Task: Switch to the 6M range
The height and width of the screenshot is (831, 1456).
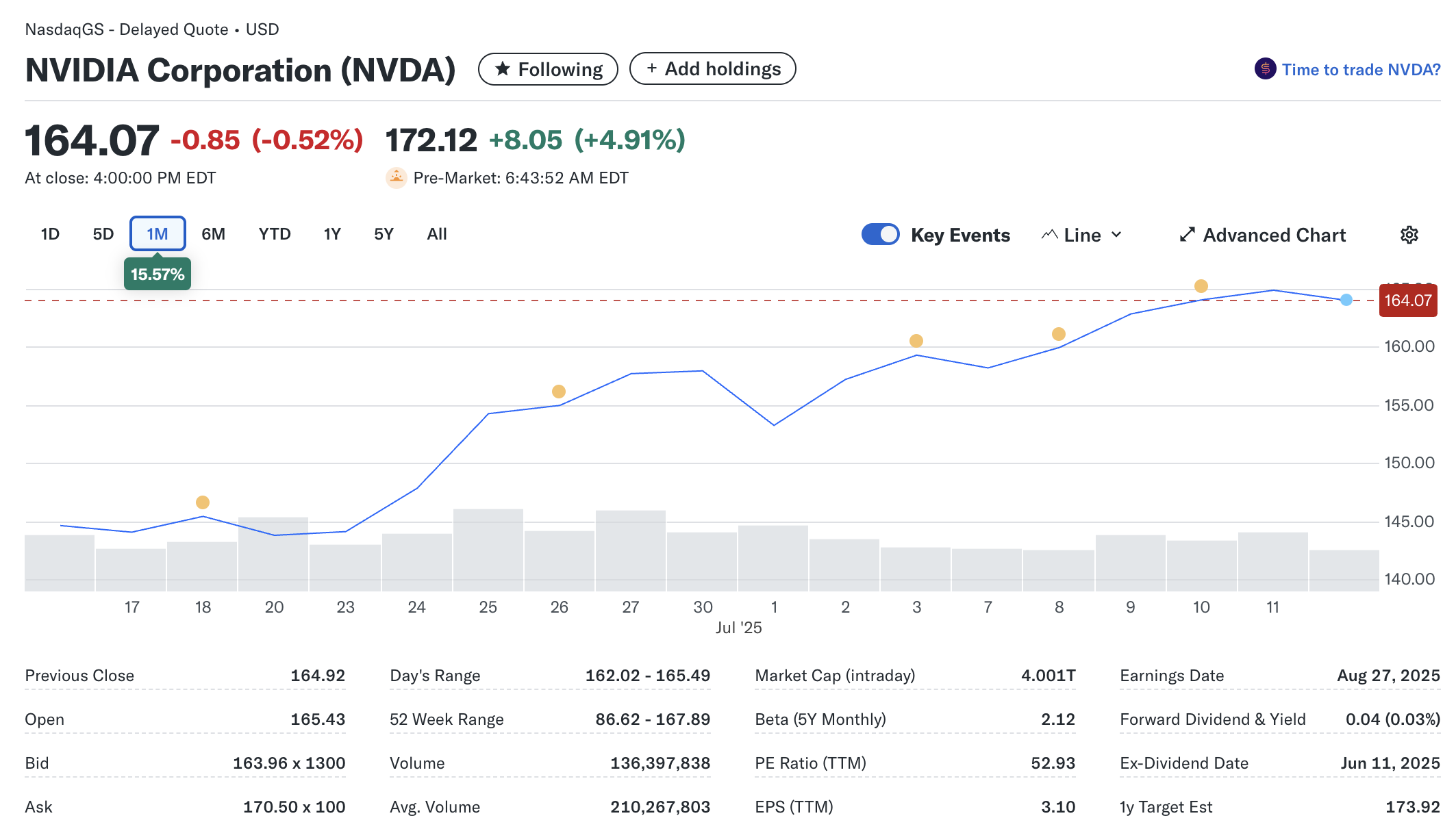Action: pos(213,234)
